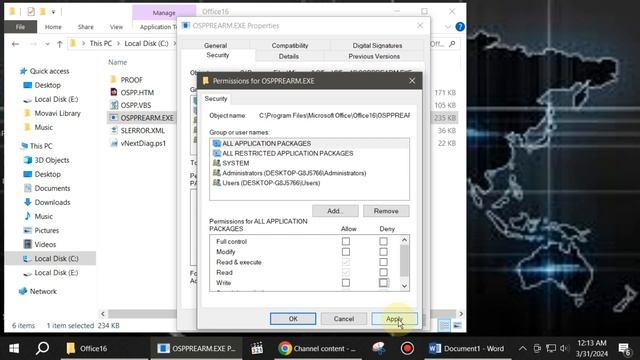Screen dimensions: 640x360
Task: Click the permissions list scrollbar thumb
Action: tap(404, 260)
